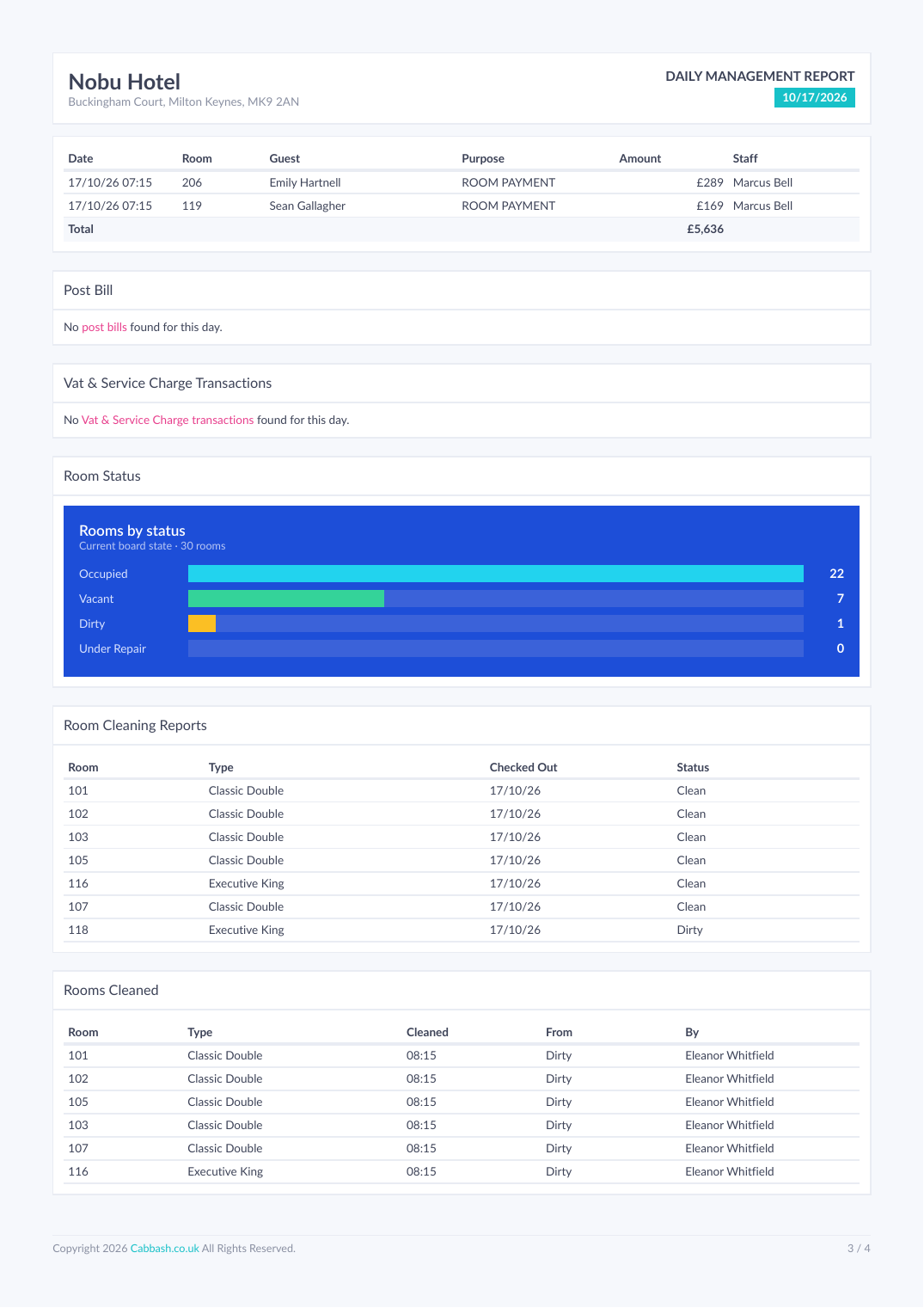The height and width of the screenshot is (1308, 924).
Task: Click the "Room Cleaning Reports" heading
Action: point(135,726)
